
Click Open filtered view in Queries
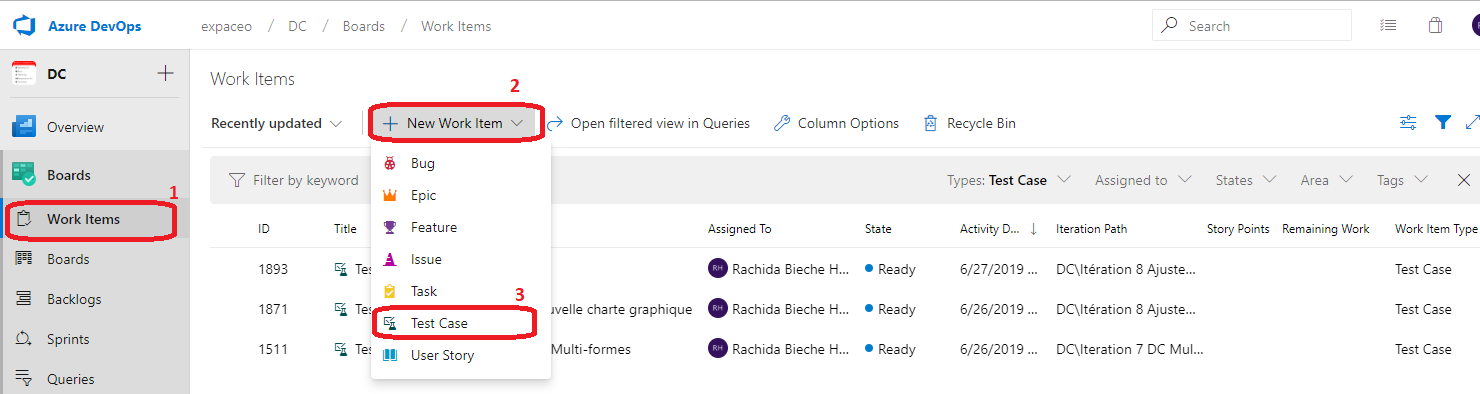click(x=648, y=123)
